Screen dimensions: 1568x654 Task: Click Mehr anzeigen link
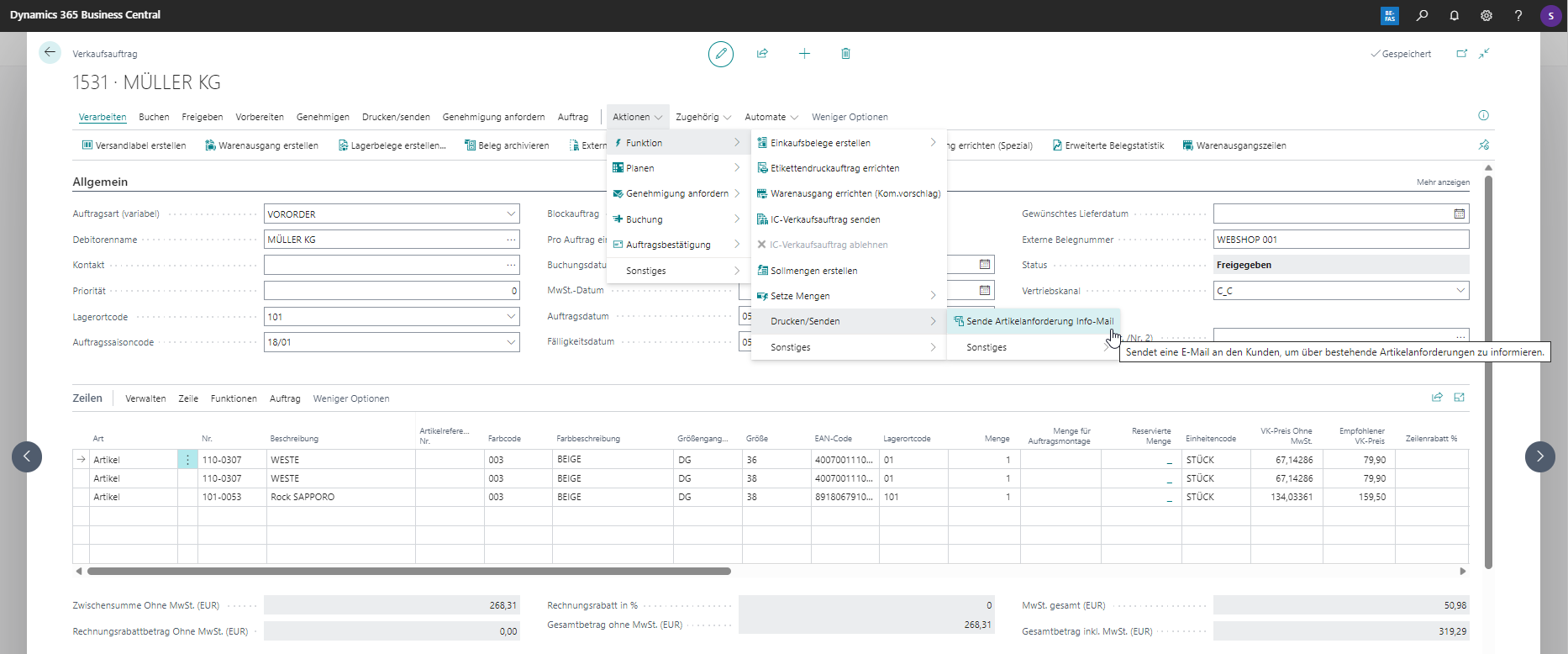[x=1443, y=182]
